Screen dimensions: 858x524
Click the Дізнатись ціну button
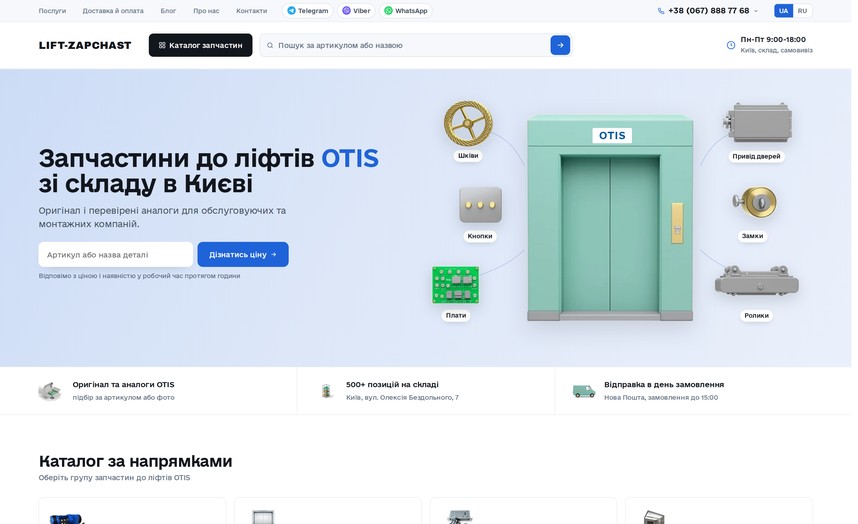243,254
